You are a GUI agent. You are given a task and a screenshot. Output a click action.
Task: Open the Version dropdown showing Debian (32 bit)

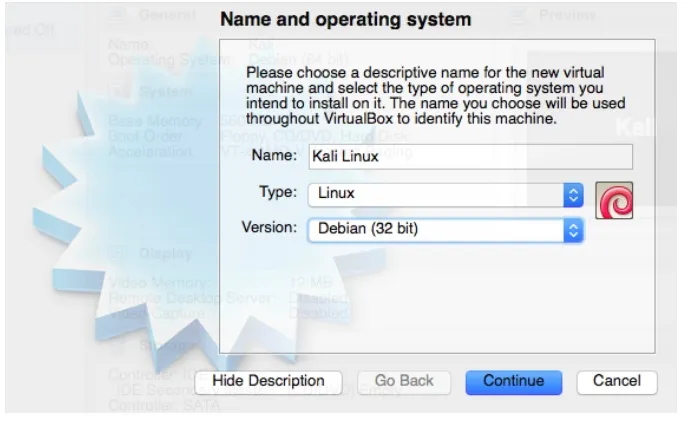445,230
